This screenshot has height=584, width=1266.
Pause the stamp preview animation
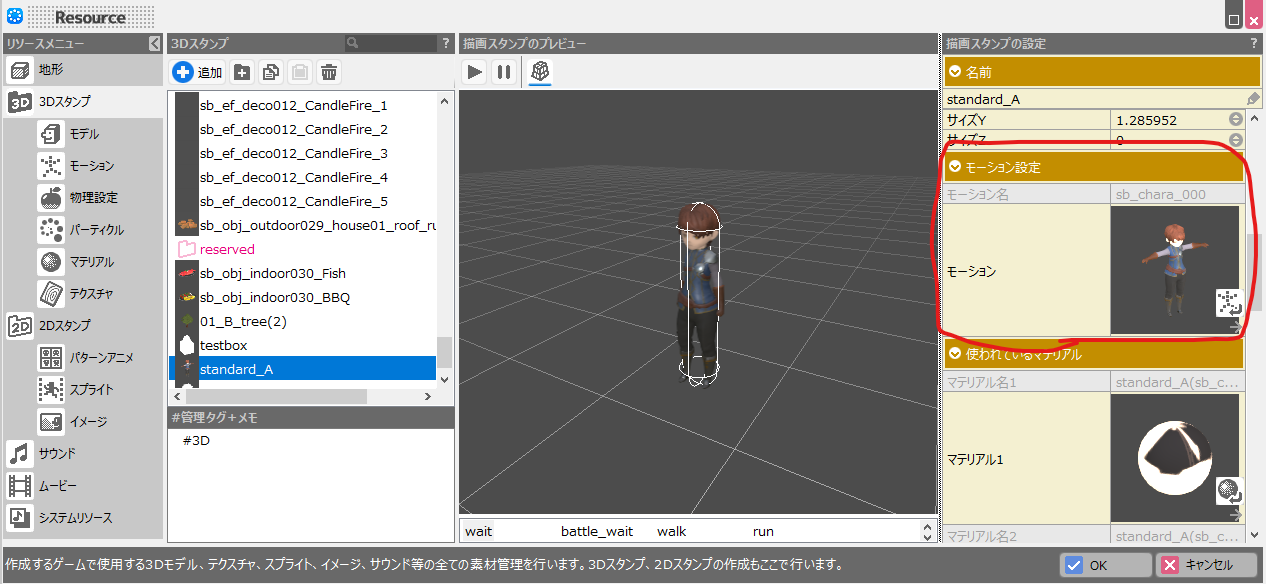click(504, 71)
